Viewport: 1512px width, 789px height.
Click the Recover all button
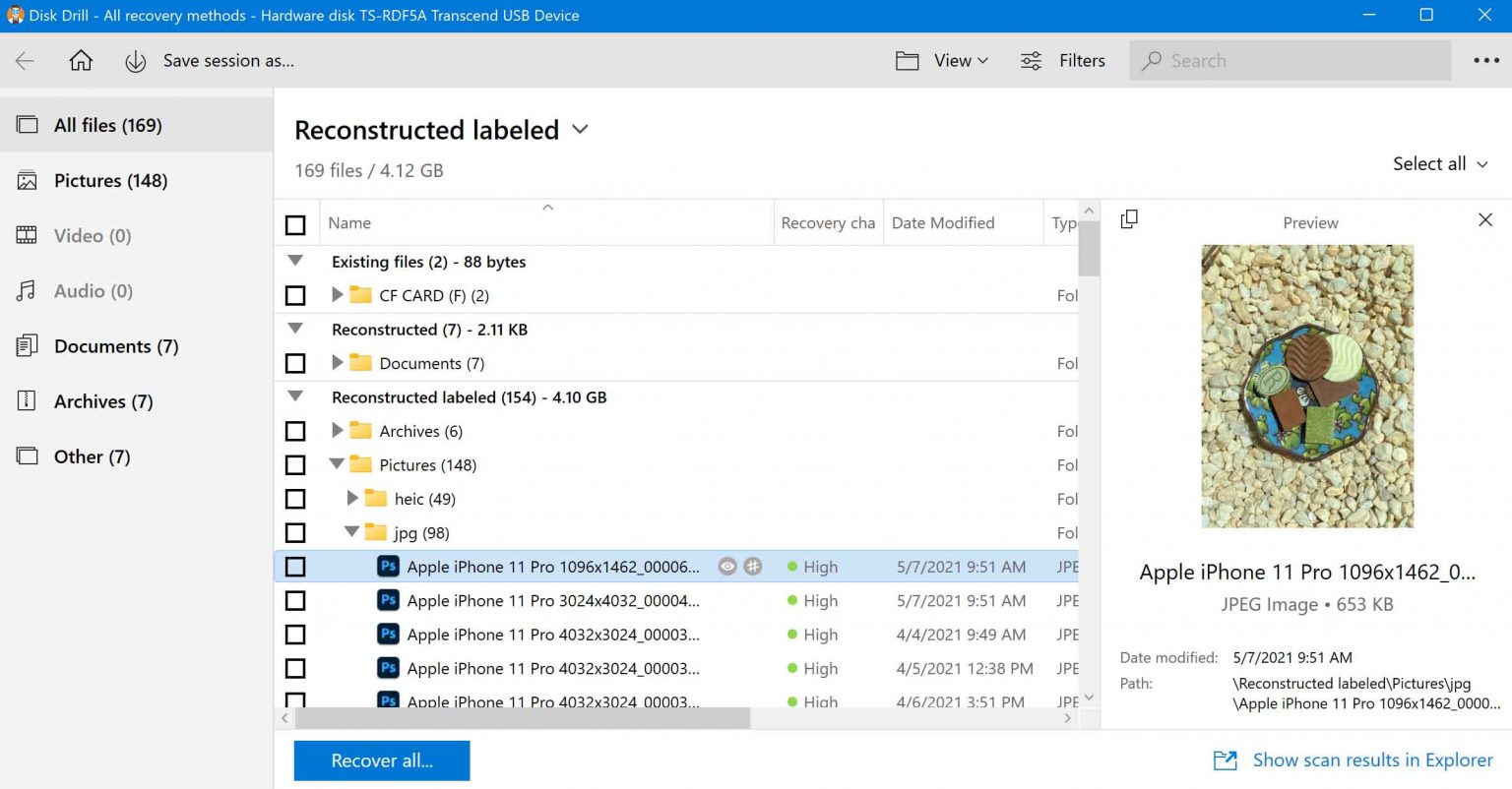point(381,759)
